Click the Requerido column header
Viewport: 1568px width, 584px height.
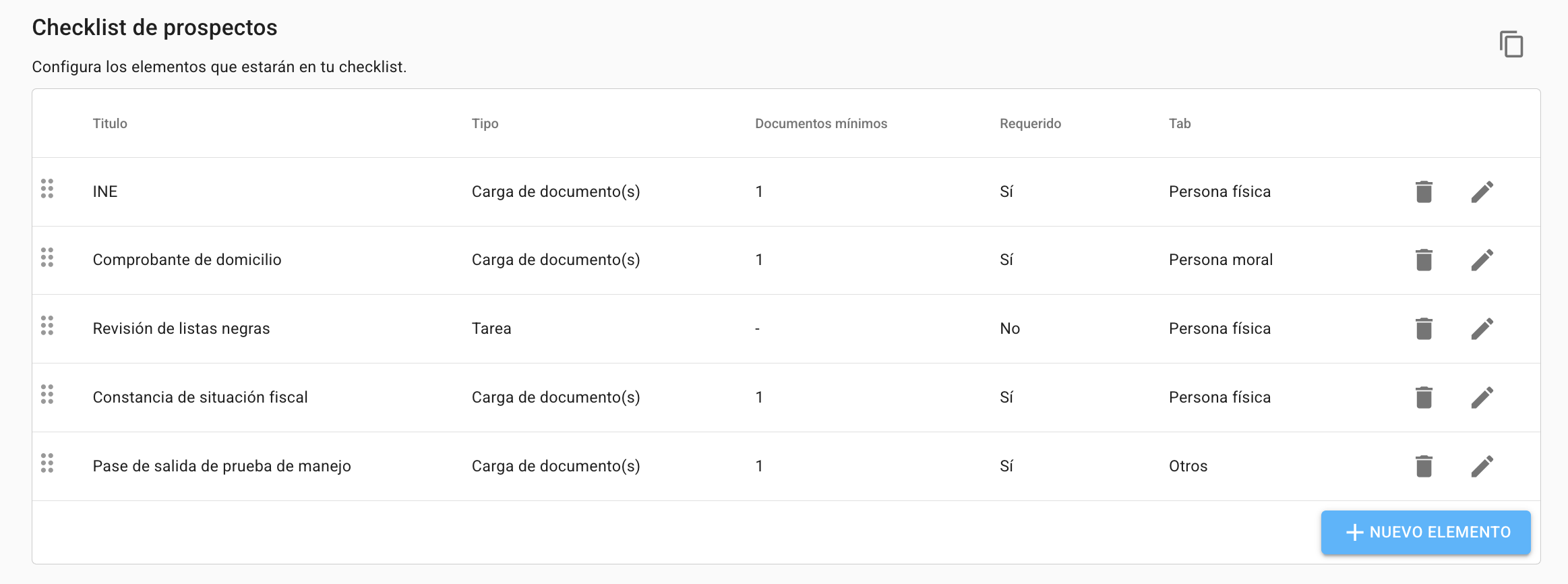point(1029,123)
